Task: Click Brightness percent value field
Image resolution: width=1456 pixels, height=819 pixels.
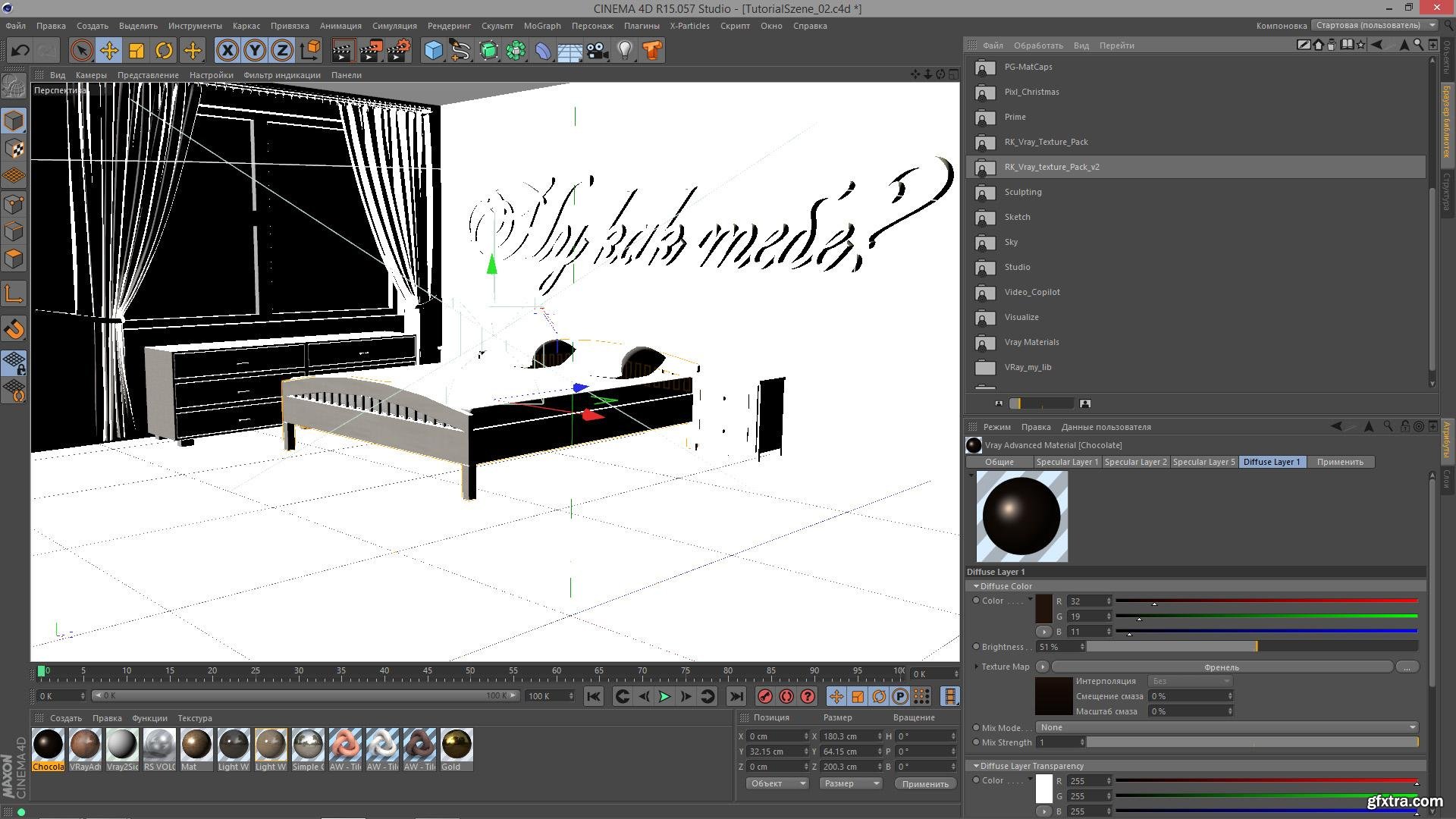Action: [1061, 647]
